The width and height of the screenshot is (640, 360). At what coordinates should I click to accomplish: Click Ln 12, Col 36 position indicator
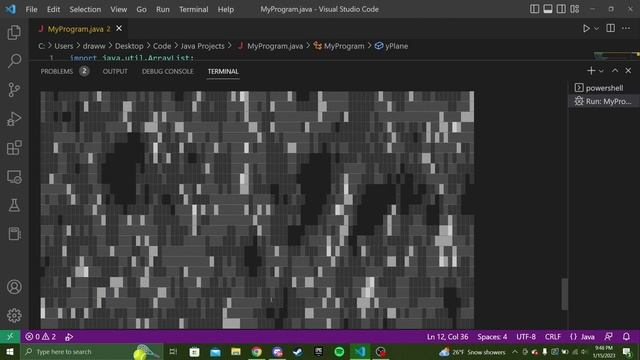coord(447,337)
